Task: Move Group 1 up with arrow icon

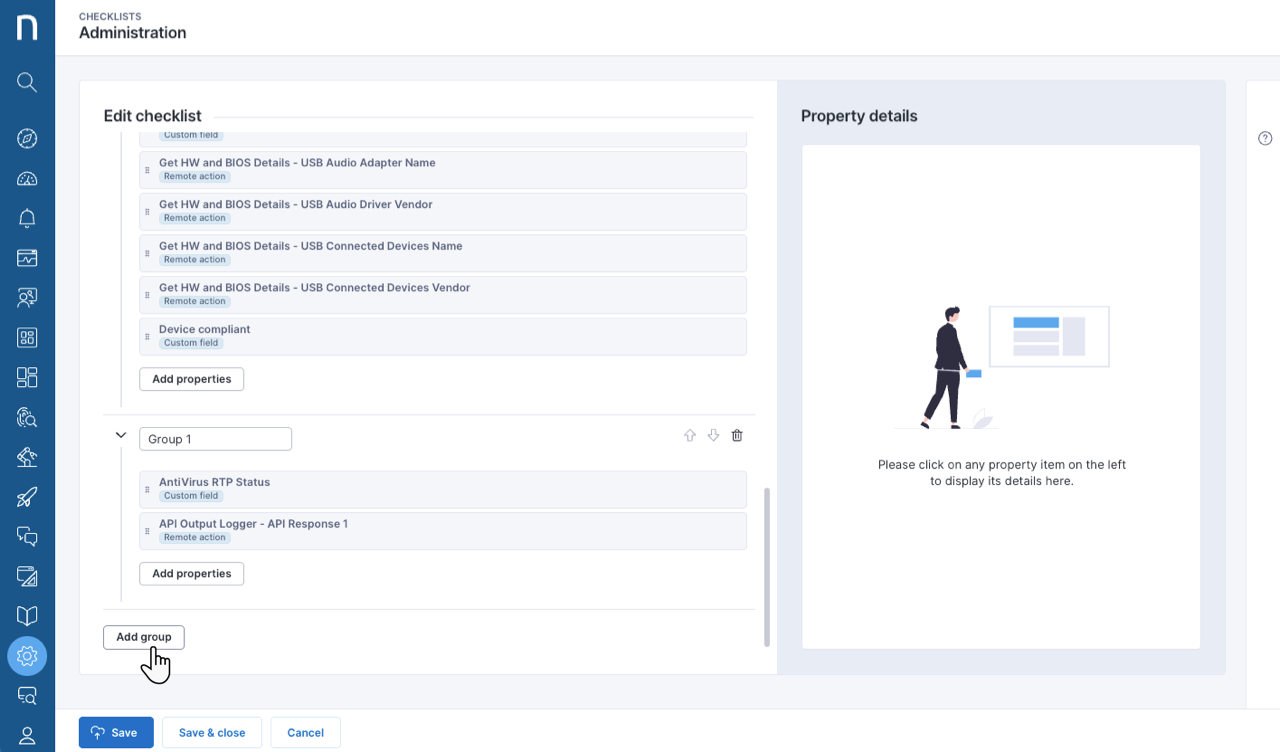Action: pos(689,436)
